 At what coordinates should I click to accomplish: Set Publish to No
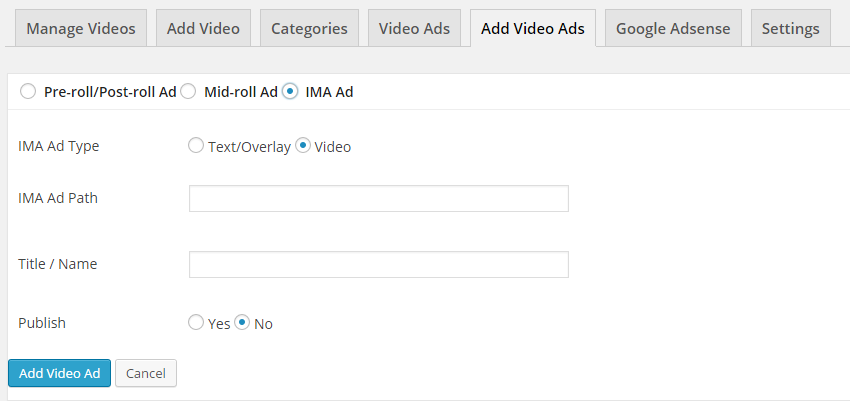[x=242, y=323]
